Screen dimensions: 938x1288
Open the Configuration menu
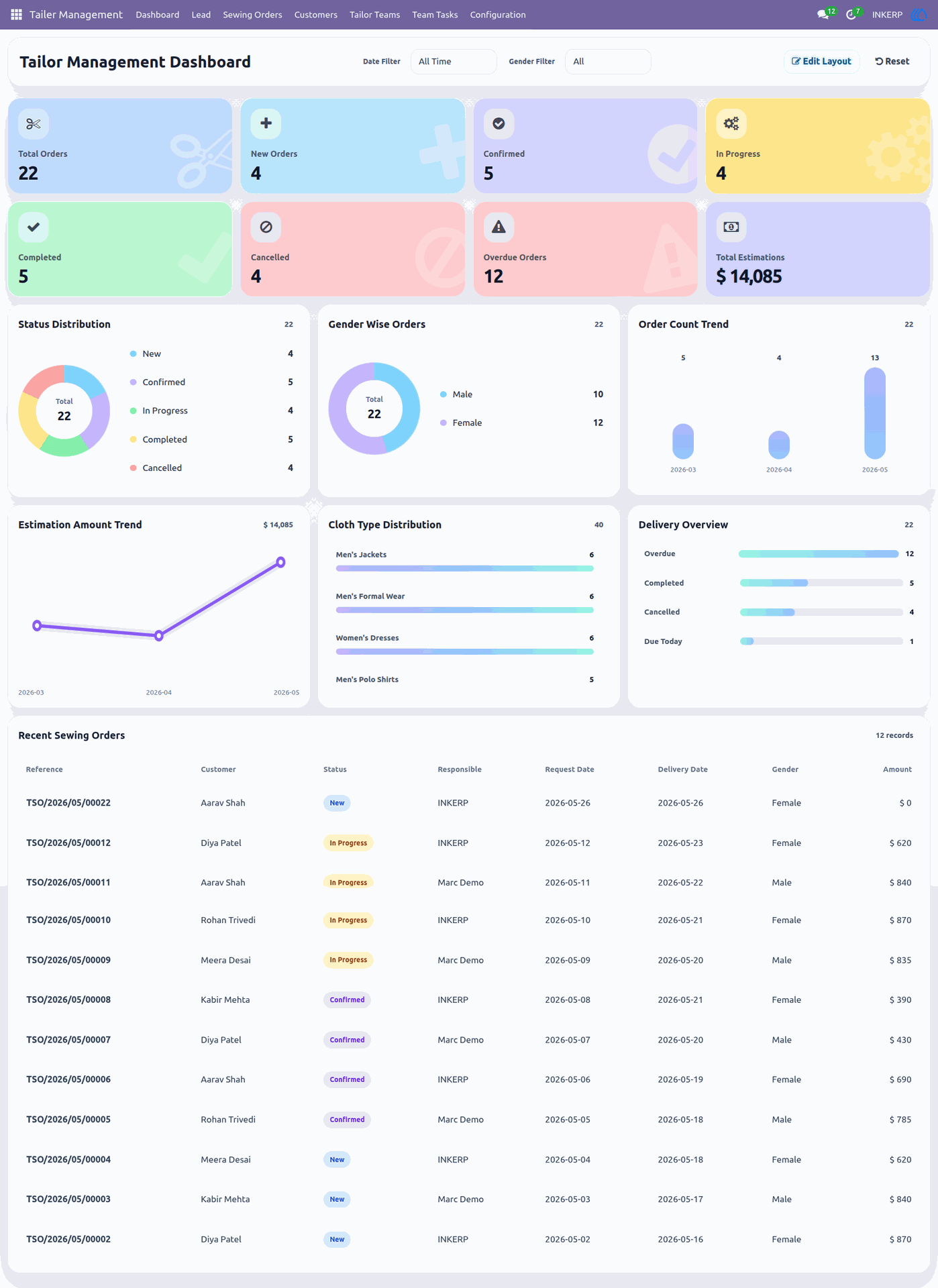pos(498,15)
